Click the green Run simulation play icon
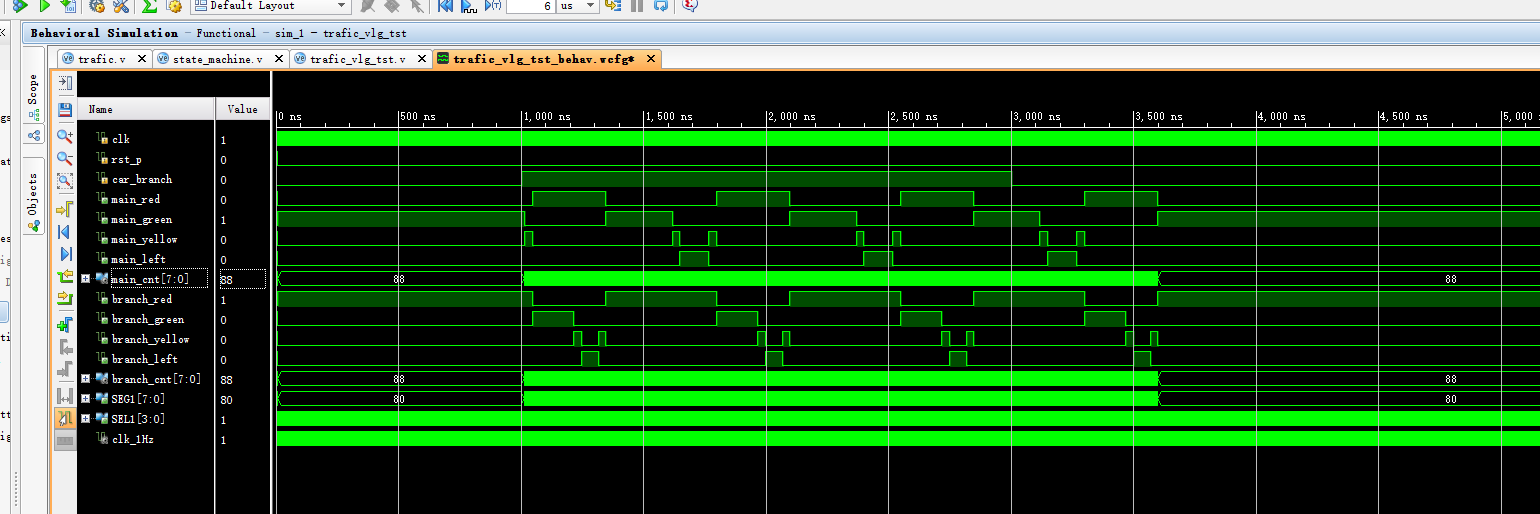Image resolution: width=1540 pixels, height=514 pixels. click(x=44, y=6)
